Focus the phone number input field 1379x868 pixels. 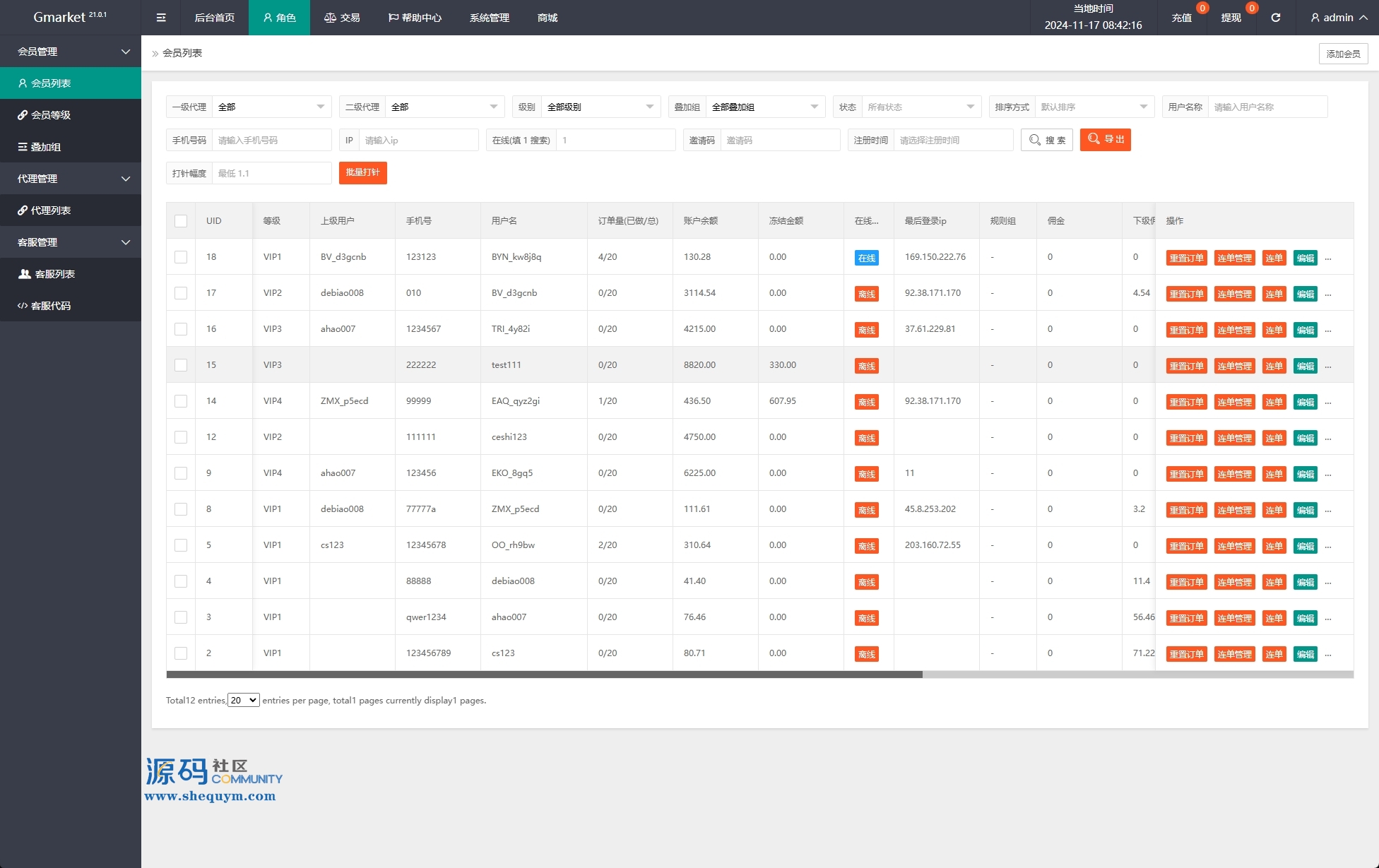(271, 140)
